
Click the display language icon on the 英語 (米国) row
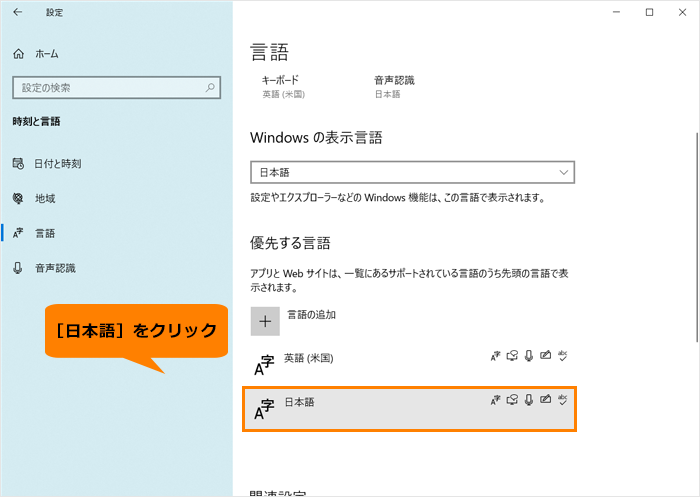click(495, 356)
